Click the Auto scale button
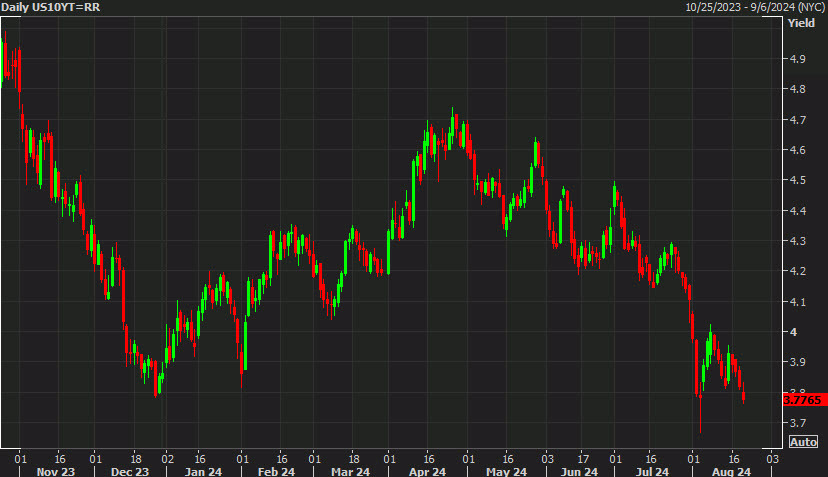 [803, 442]
